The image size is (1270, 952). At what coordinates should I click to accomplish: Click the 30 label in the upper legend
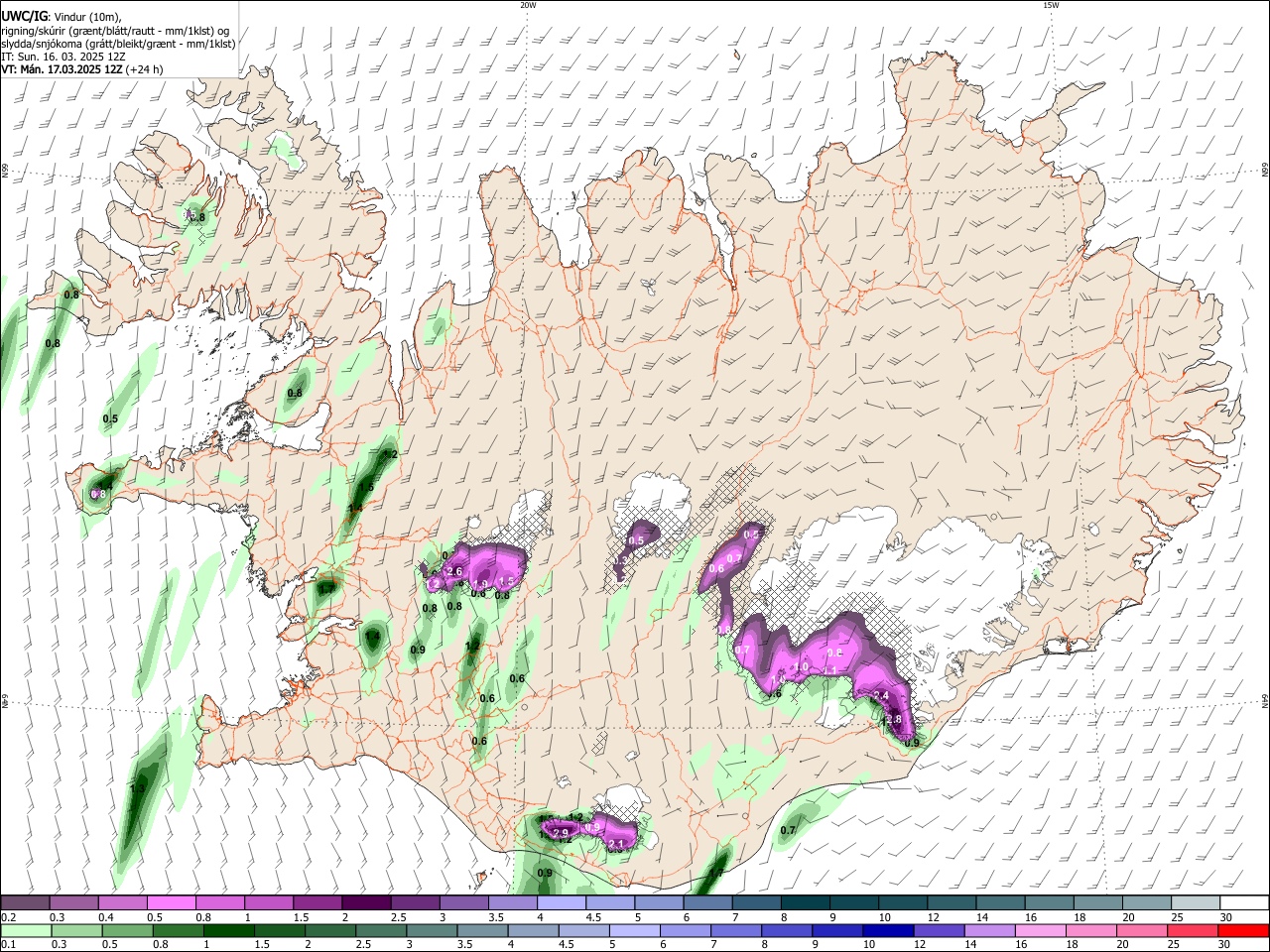tap(1226, 917)
